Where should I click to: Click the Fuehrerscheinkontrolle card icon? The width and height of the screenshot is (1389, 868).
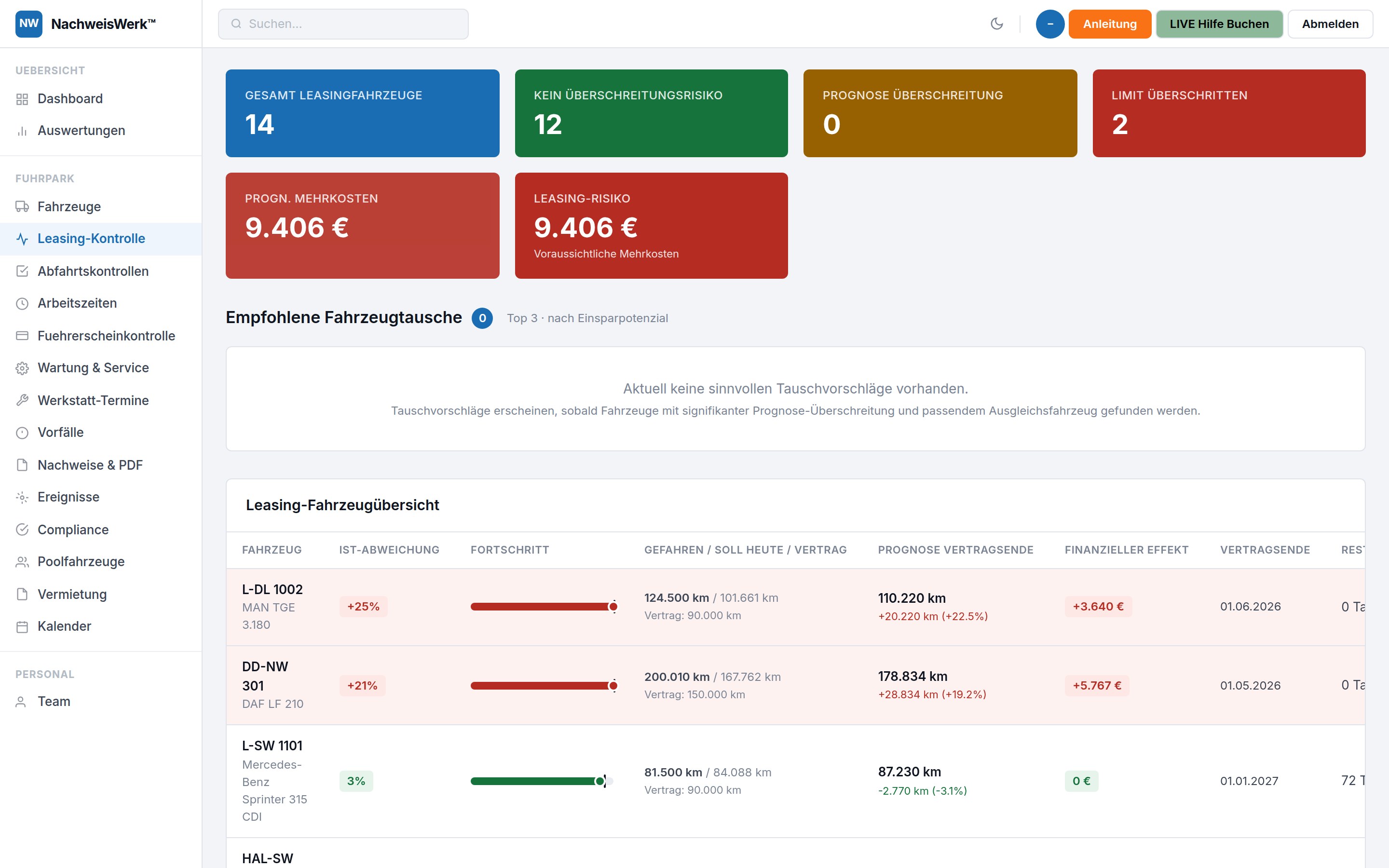[22, 336]
